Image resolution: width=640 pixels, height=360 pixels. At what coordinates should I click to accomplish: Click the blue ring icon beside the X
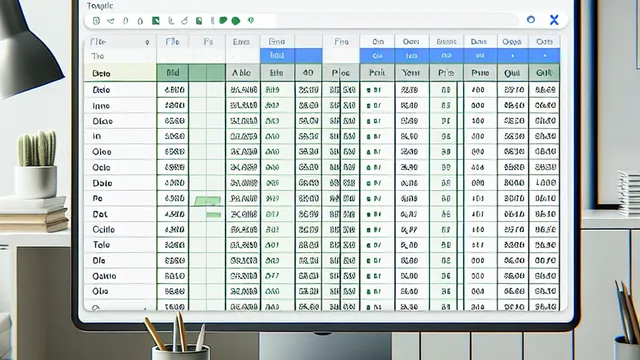[531, 20]
